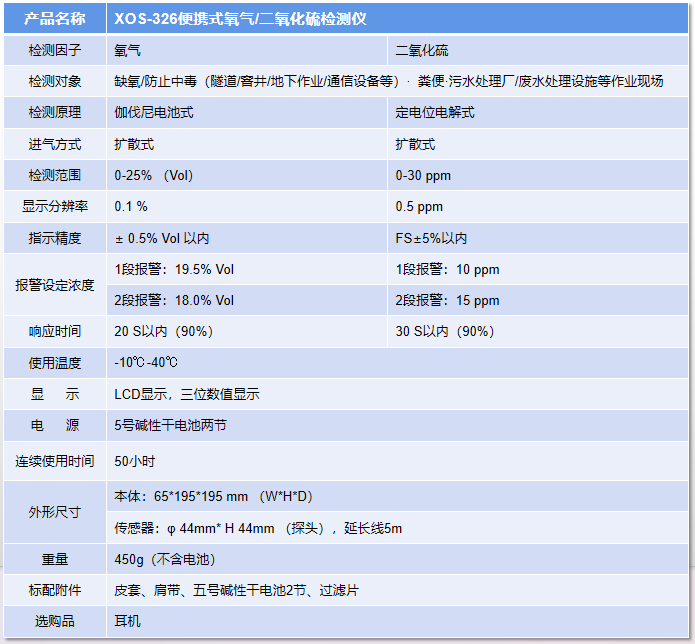Click the 显示 row label

(55, 394)
